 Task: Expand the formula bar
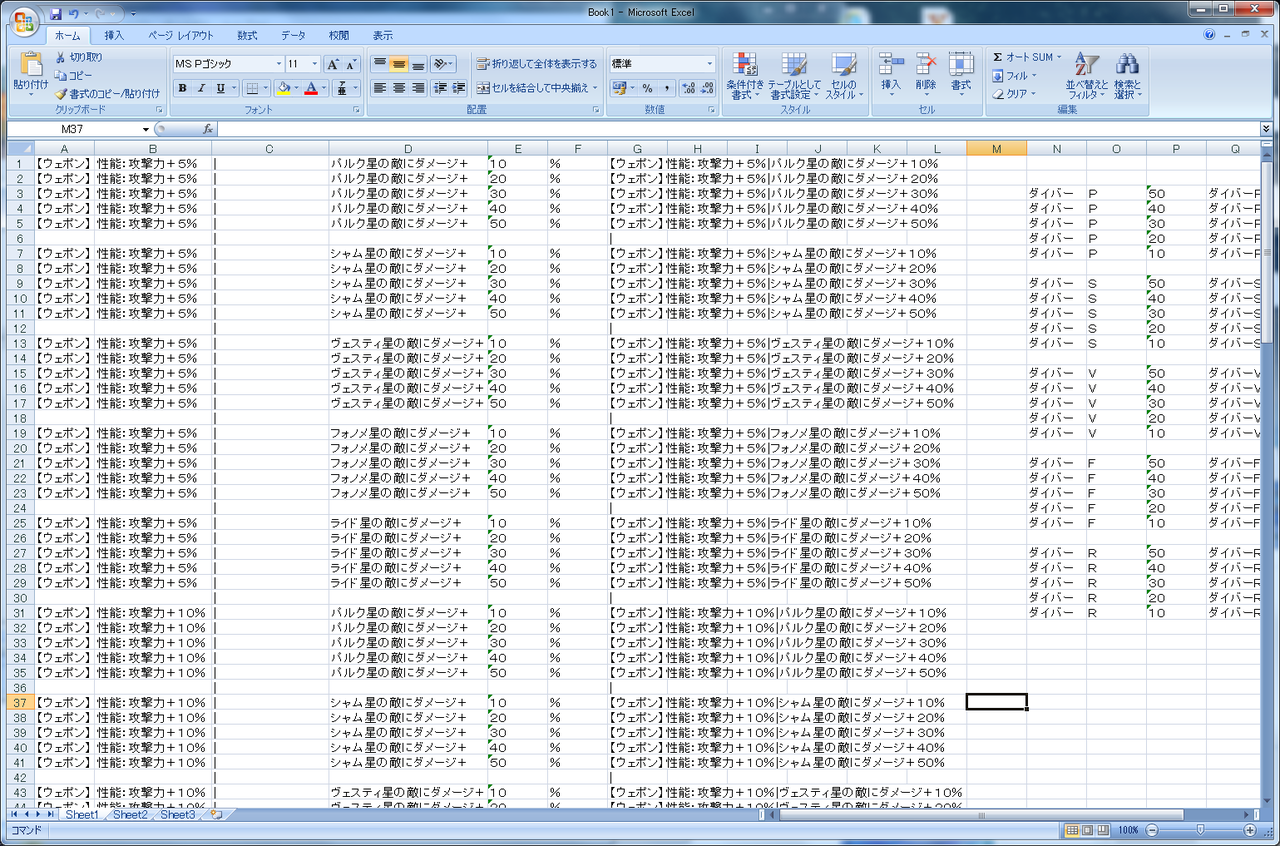click(x=1267, y=129)
